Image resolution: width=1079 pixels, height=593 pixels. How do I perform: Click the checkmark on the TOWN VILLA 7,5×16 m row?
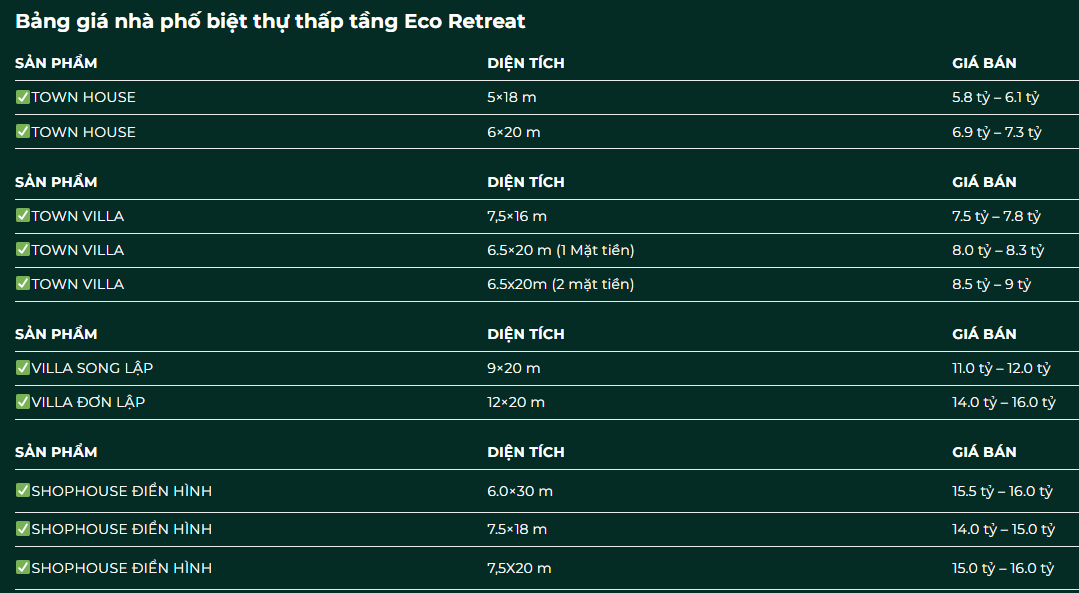(23, 216)
